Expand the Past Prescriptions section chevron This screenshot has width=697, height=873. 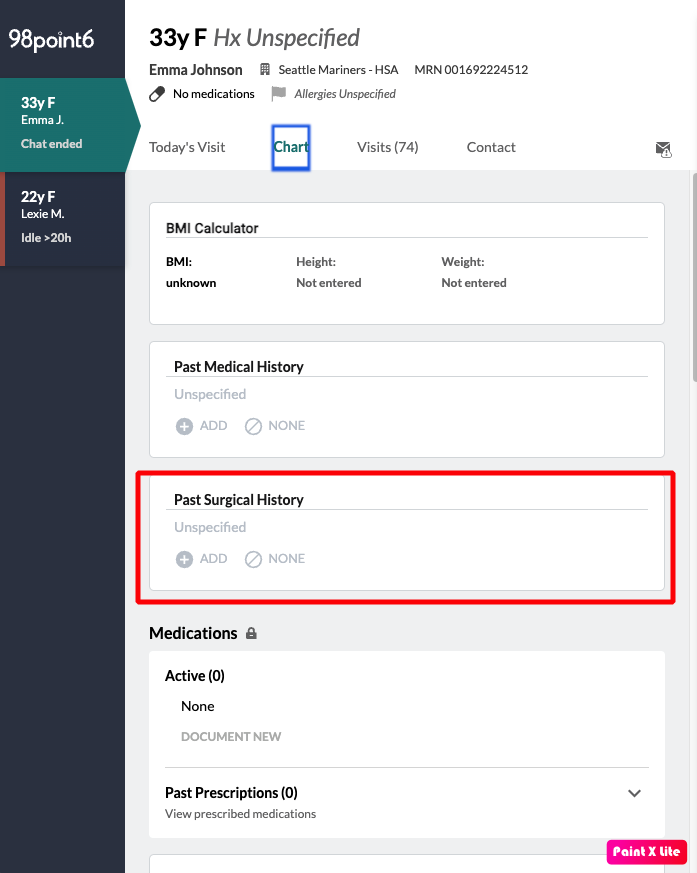(x=634, y=793)
